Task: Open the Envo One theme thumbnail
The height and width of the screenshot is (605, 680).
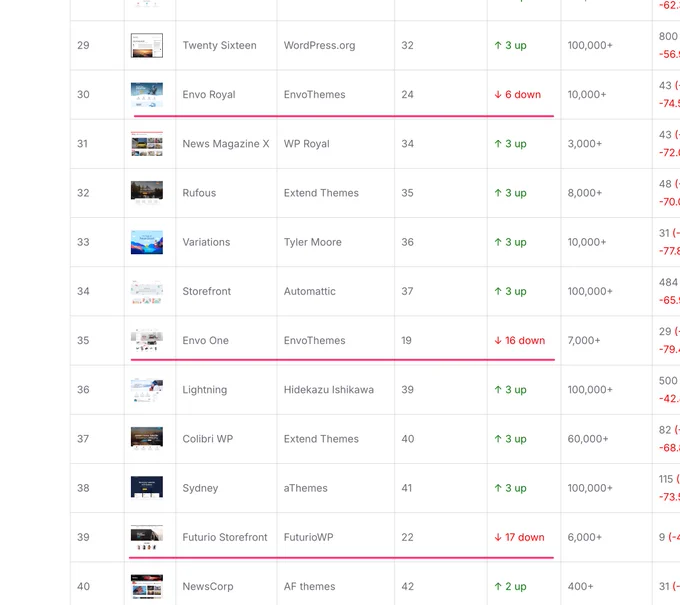Action: (147, 340)
